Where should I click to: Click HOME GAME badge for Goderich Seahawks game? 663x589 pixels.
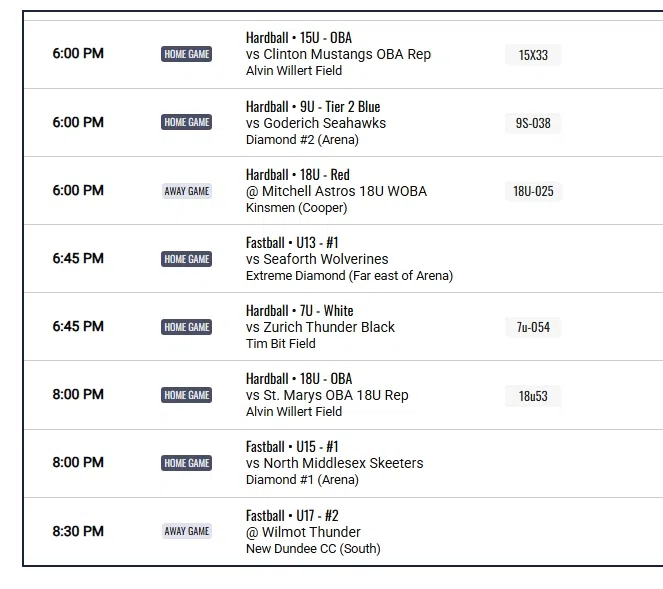click(186, 122)
